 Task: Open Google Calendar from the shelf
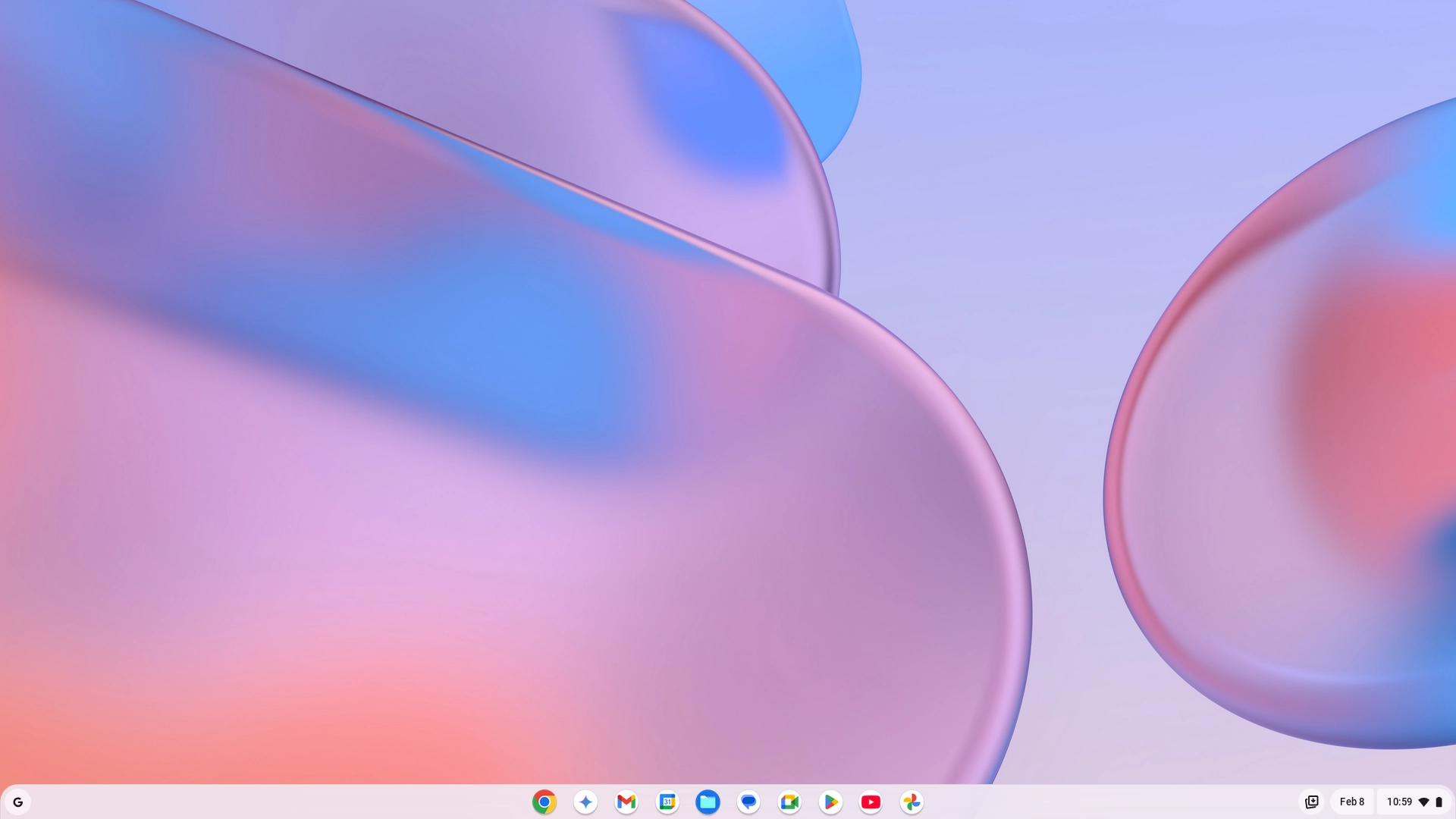667,802
